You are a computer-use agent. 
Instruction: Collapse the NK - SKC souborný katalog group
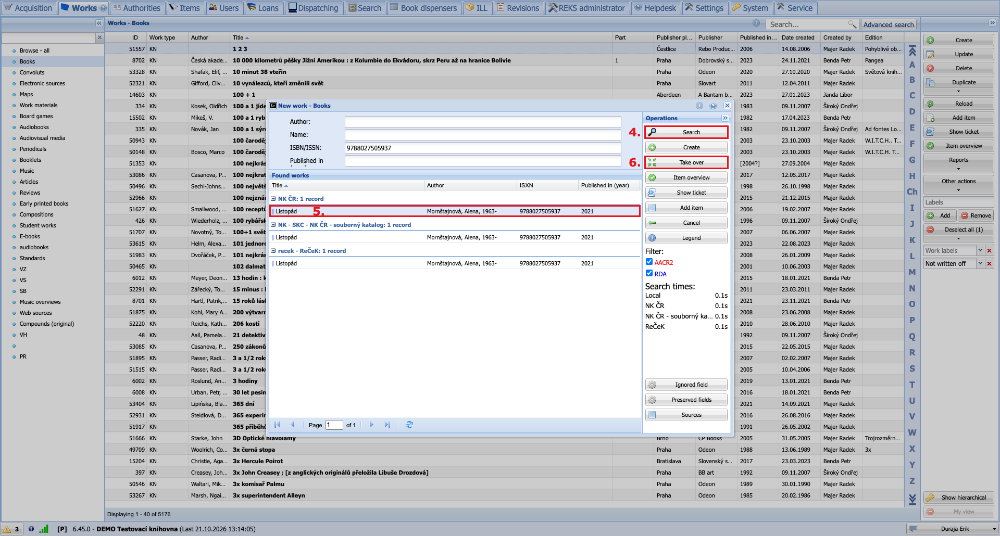pyautogui.click(x=274, y=225)
